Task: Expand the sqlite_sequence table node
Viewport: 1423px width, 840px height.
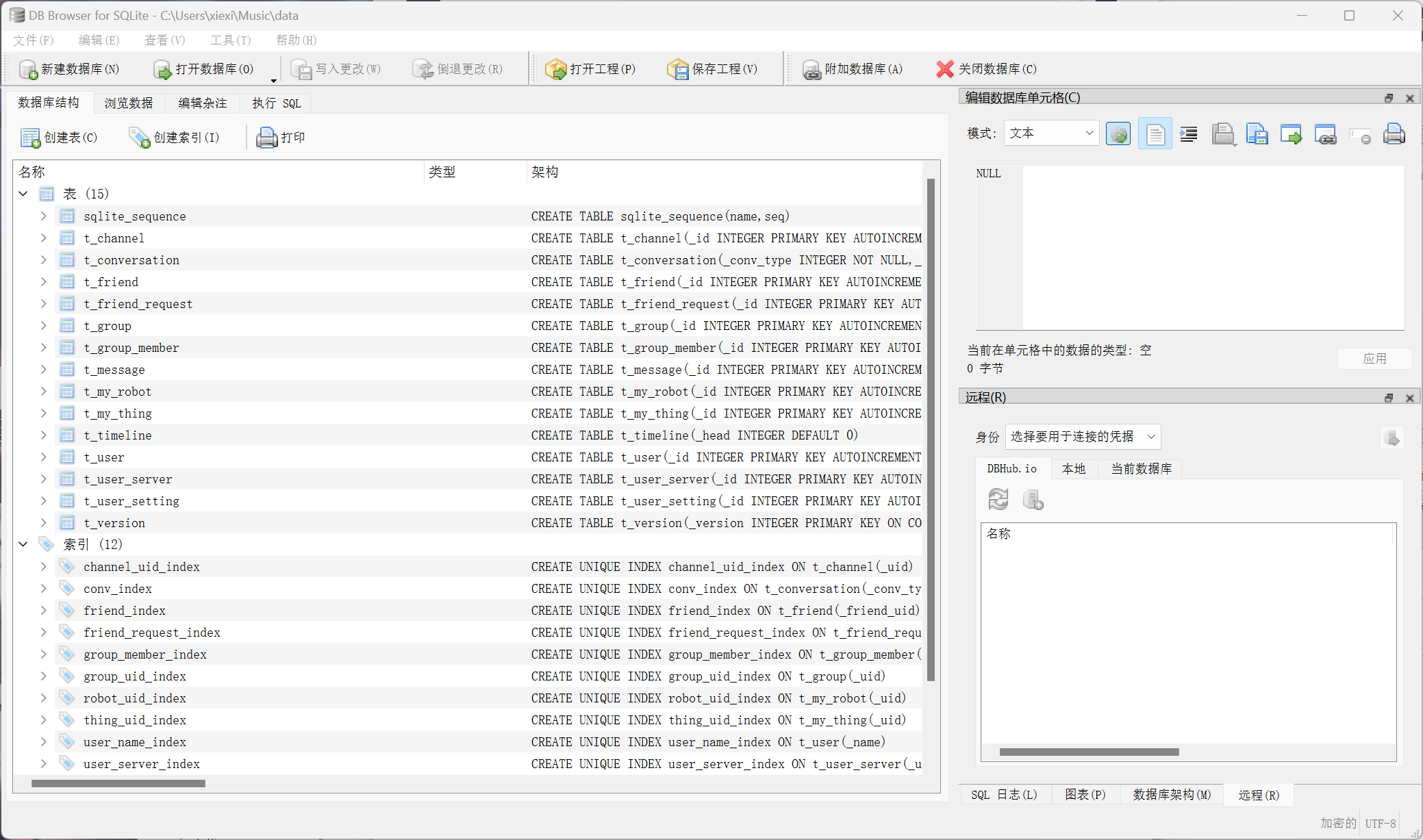Action: tap(44, 216)
